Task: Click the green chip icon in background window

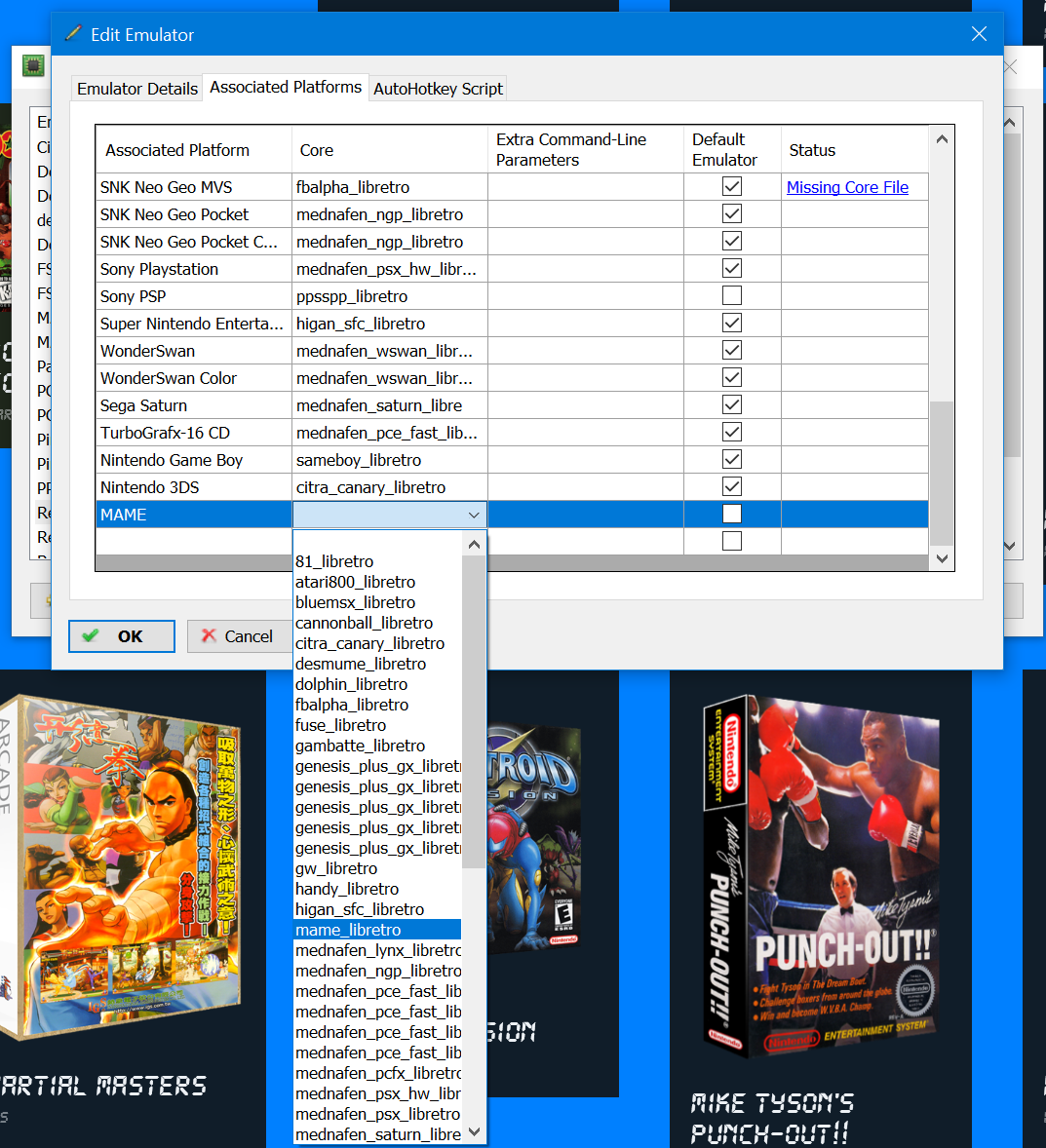Action: (x=33, y=66)
